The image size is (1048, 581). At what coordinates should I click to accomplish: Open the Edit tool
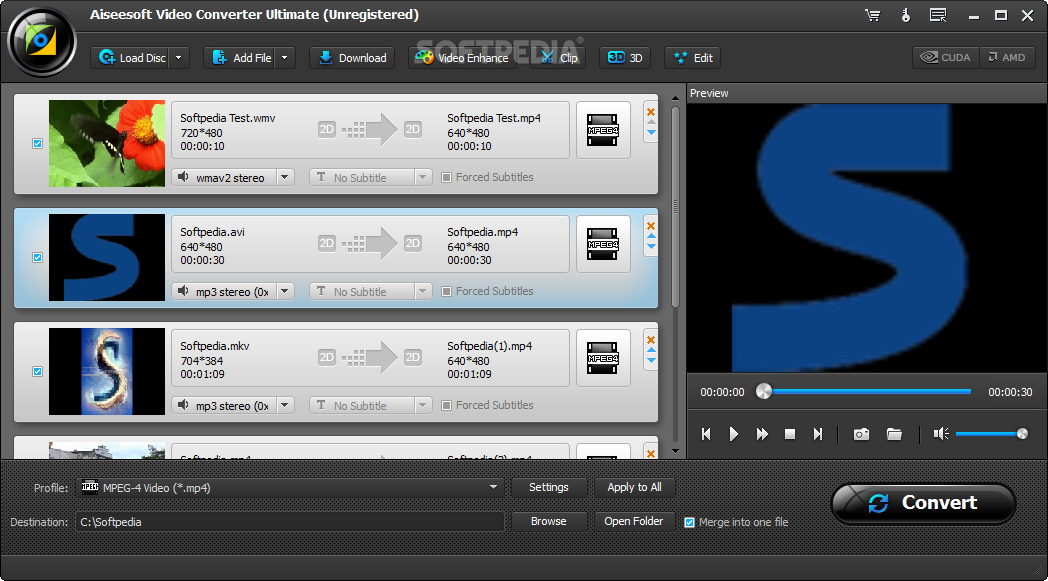click(693, 57)
